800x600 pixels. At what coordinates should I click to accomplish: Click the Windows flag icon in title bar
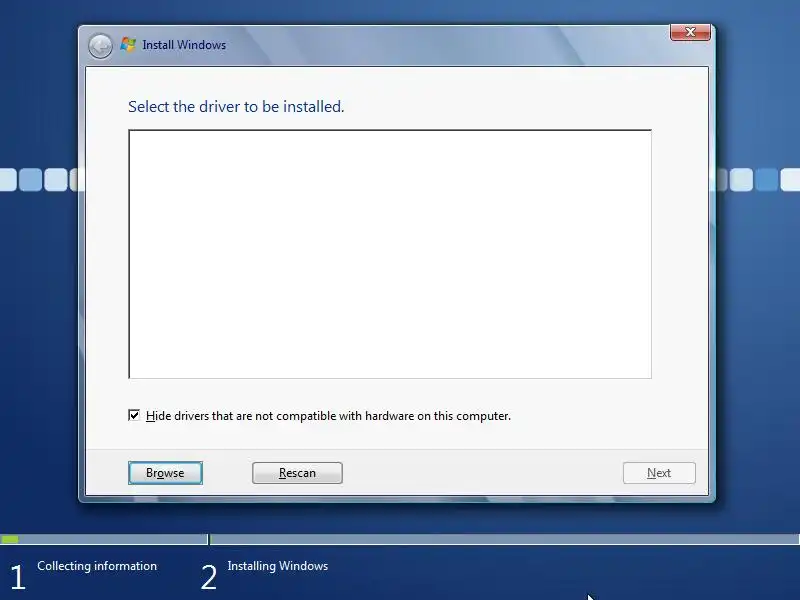[128, 45]
